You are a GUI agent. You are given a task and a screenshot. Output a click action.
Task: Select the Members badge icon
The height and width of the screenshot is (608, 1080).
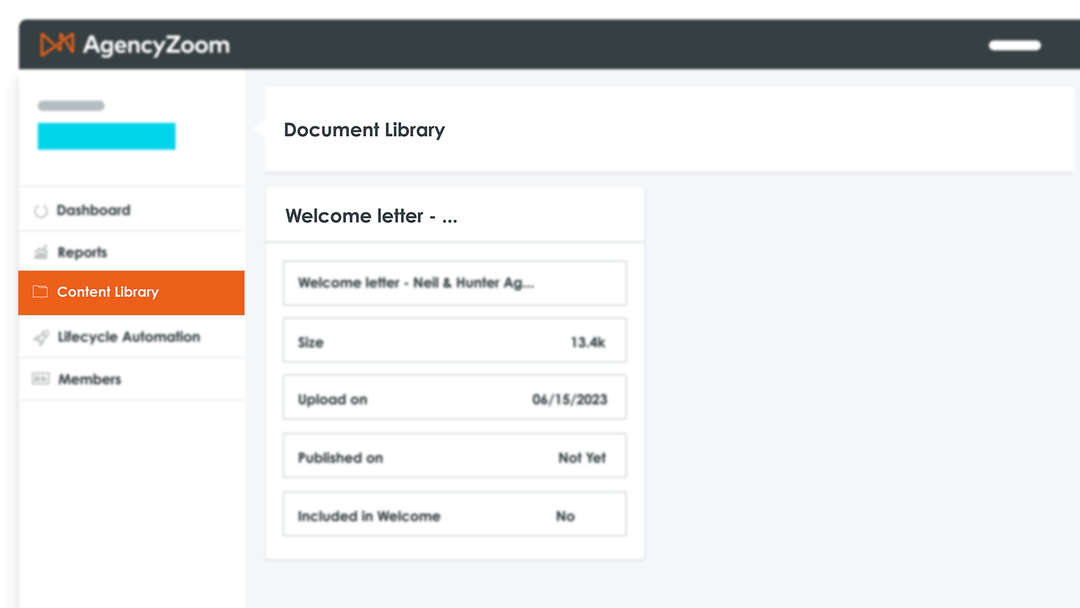[40, 379]
